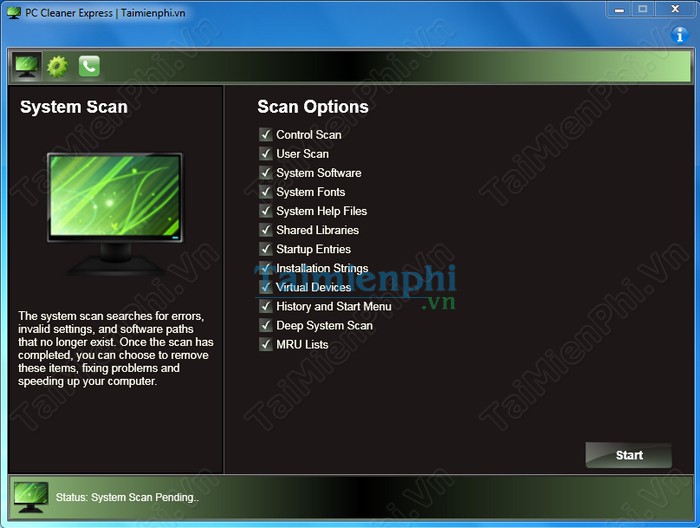
Task: Disable the Shared Libraries option
Action: click(x=266, y=230)
